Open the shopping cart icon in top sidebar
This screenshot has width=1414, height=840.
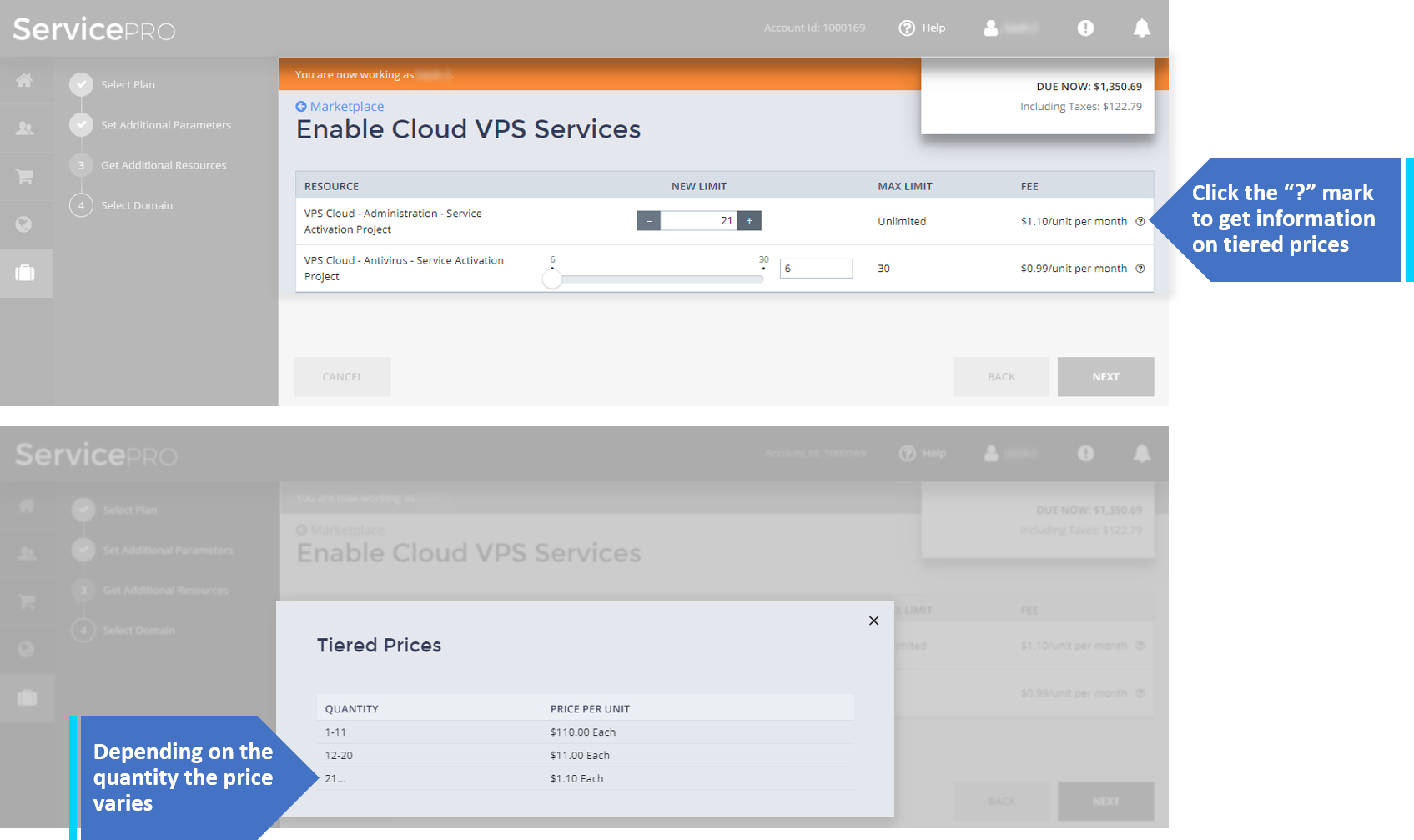point(24,176)
